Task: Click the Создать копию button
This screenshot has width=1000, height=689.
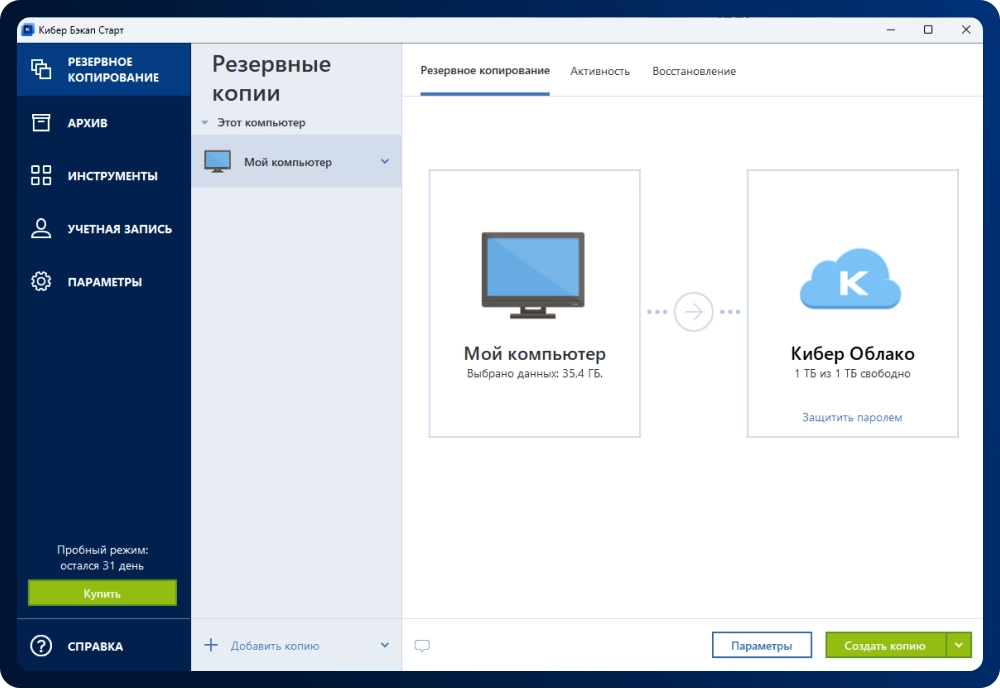Action: click(885, 645)
